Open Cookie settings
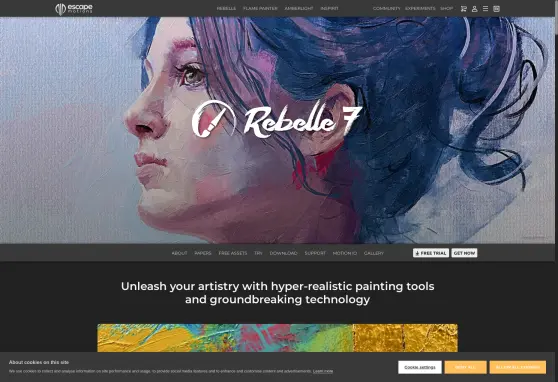 [x=420, y=367]
